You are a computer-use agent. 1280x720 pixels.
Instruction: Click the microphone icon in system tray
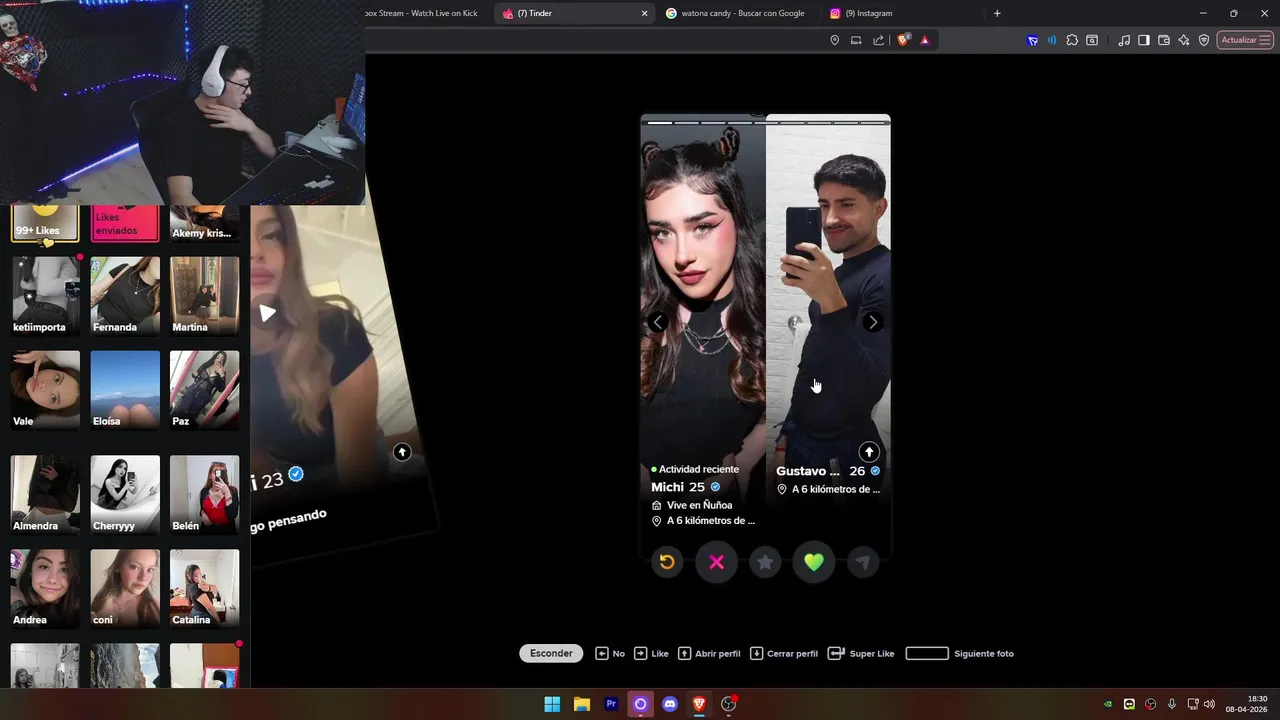(1172, 704)
